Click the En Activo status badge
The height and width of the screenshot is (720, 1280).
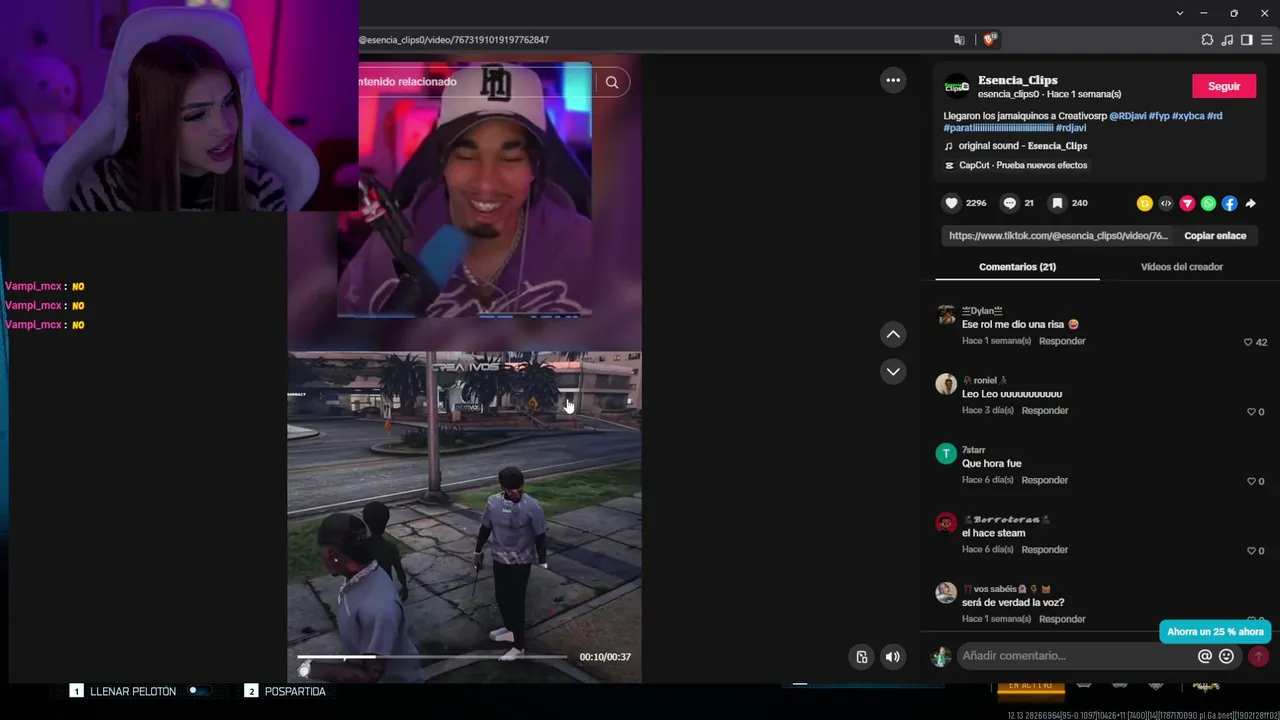(1031, 685)
